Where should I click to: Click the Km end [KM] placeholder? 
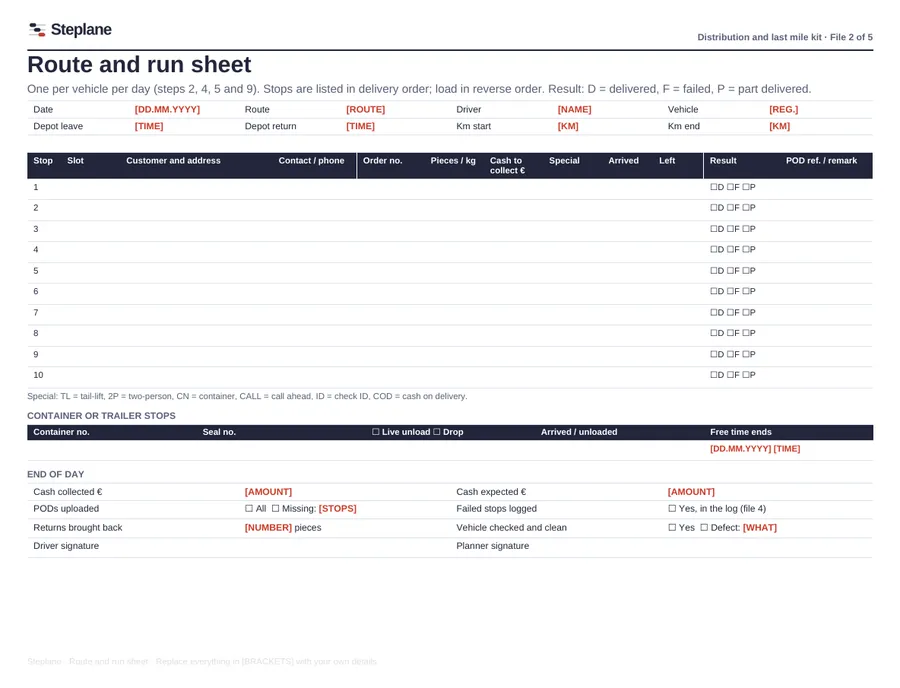pos(779,126)
